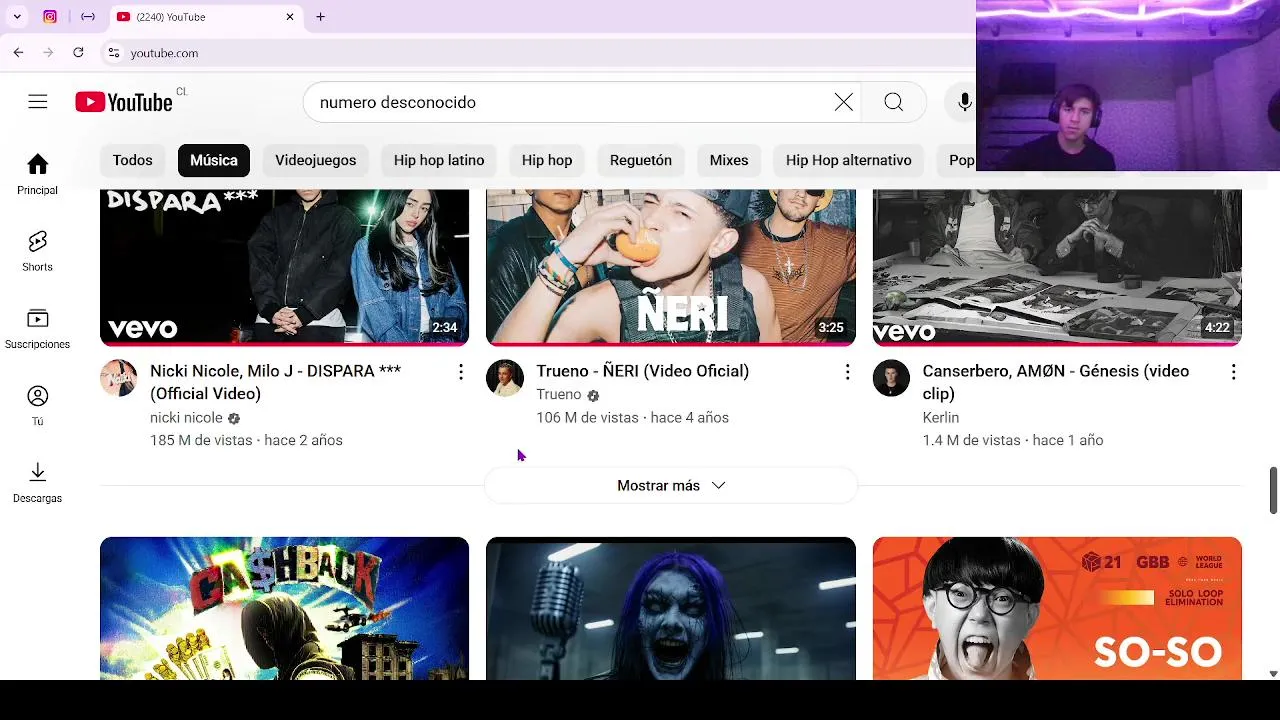Open the Nicki Nicole DISPARA video thumbnail

click(285, 267)
